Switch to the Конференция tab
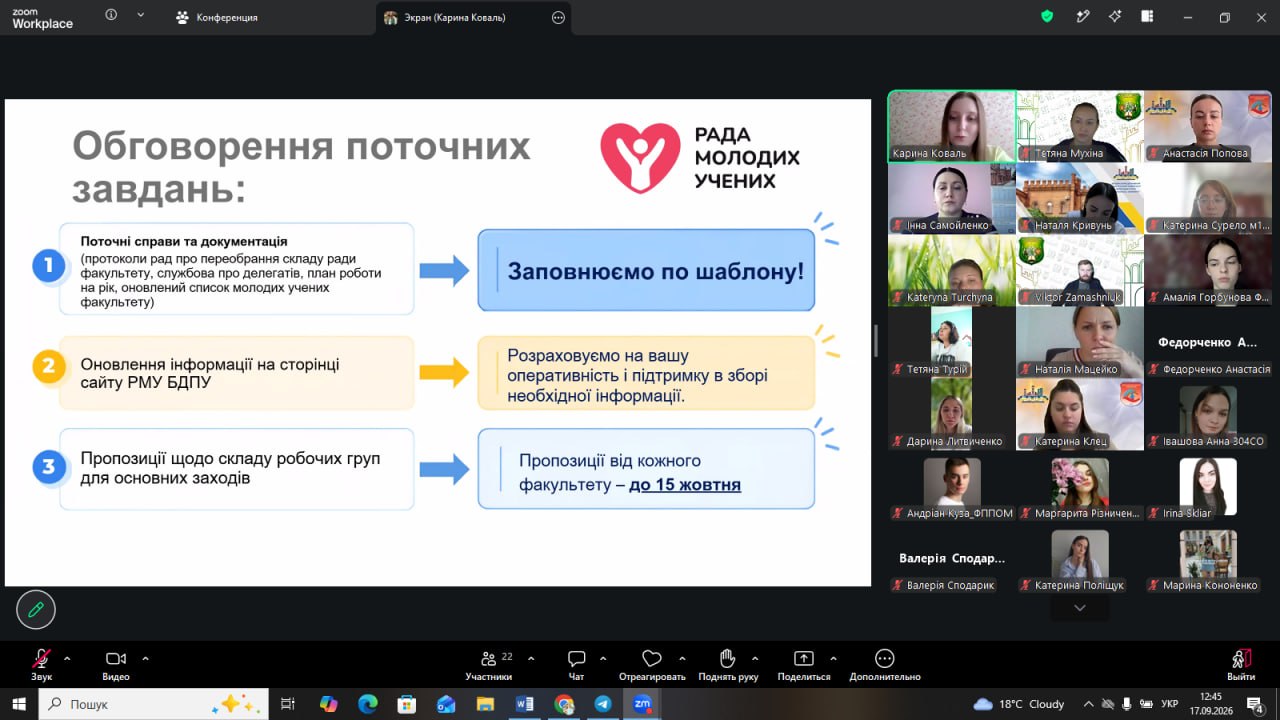This screenshot has height=720, width=1280. (x=216, y=17)
